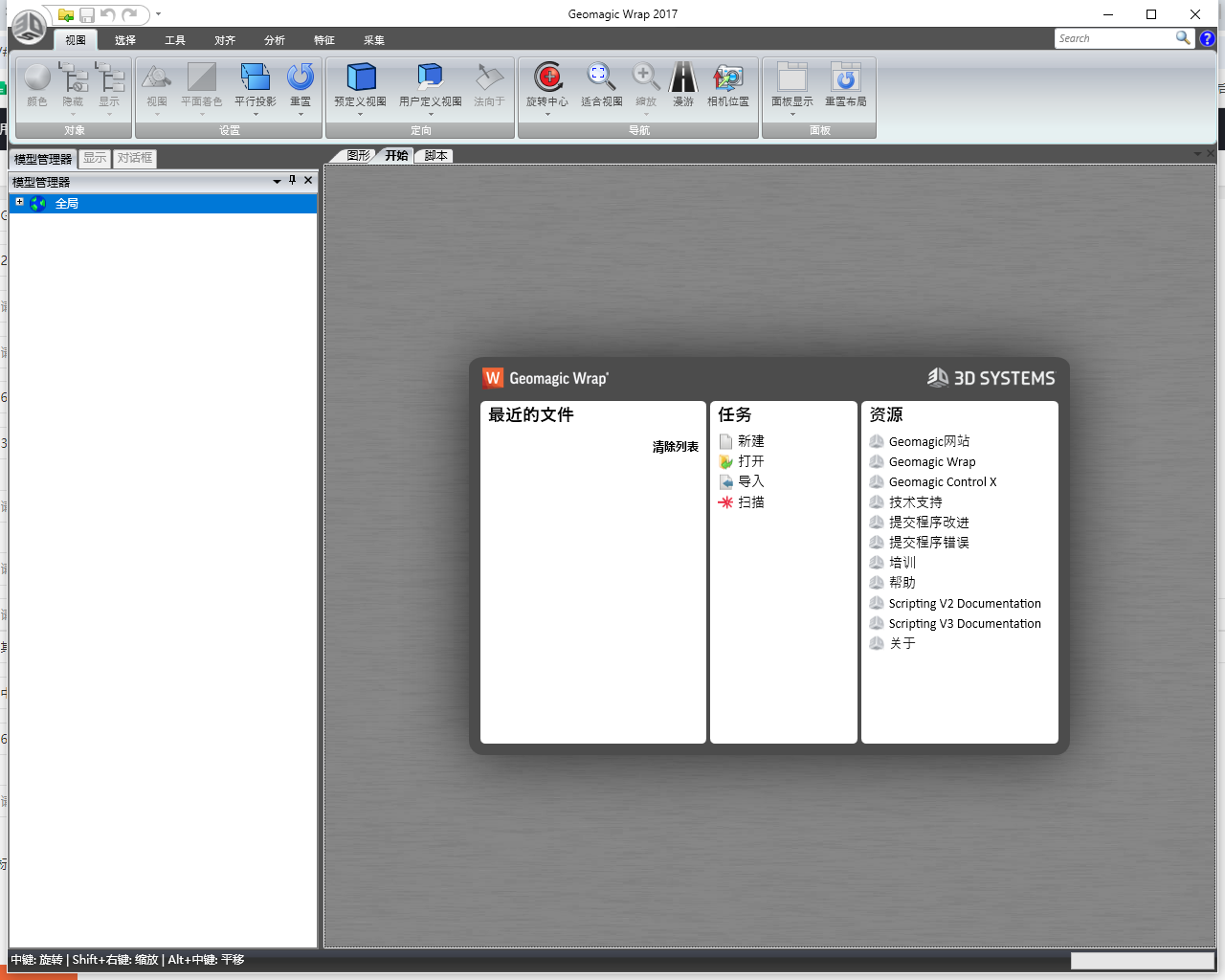Click the 漫游 walkthrough road icon
Screen dimensions: 1225x980
[x=683, y=77]
